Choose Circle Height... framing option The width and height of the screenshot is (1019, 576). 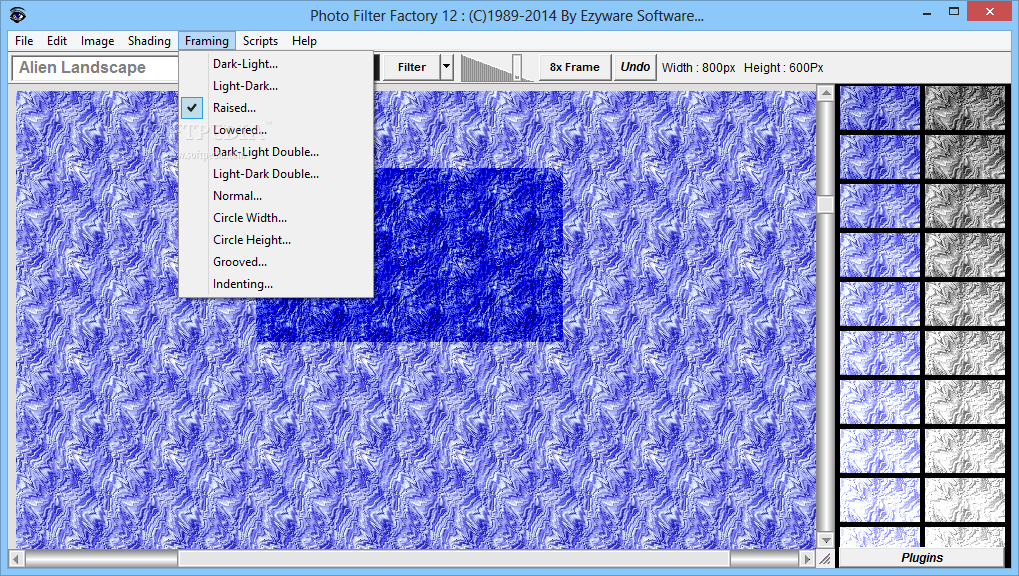276,240
